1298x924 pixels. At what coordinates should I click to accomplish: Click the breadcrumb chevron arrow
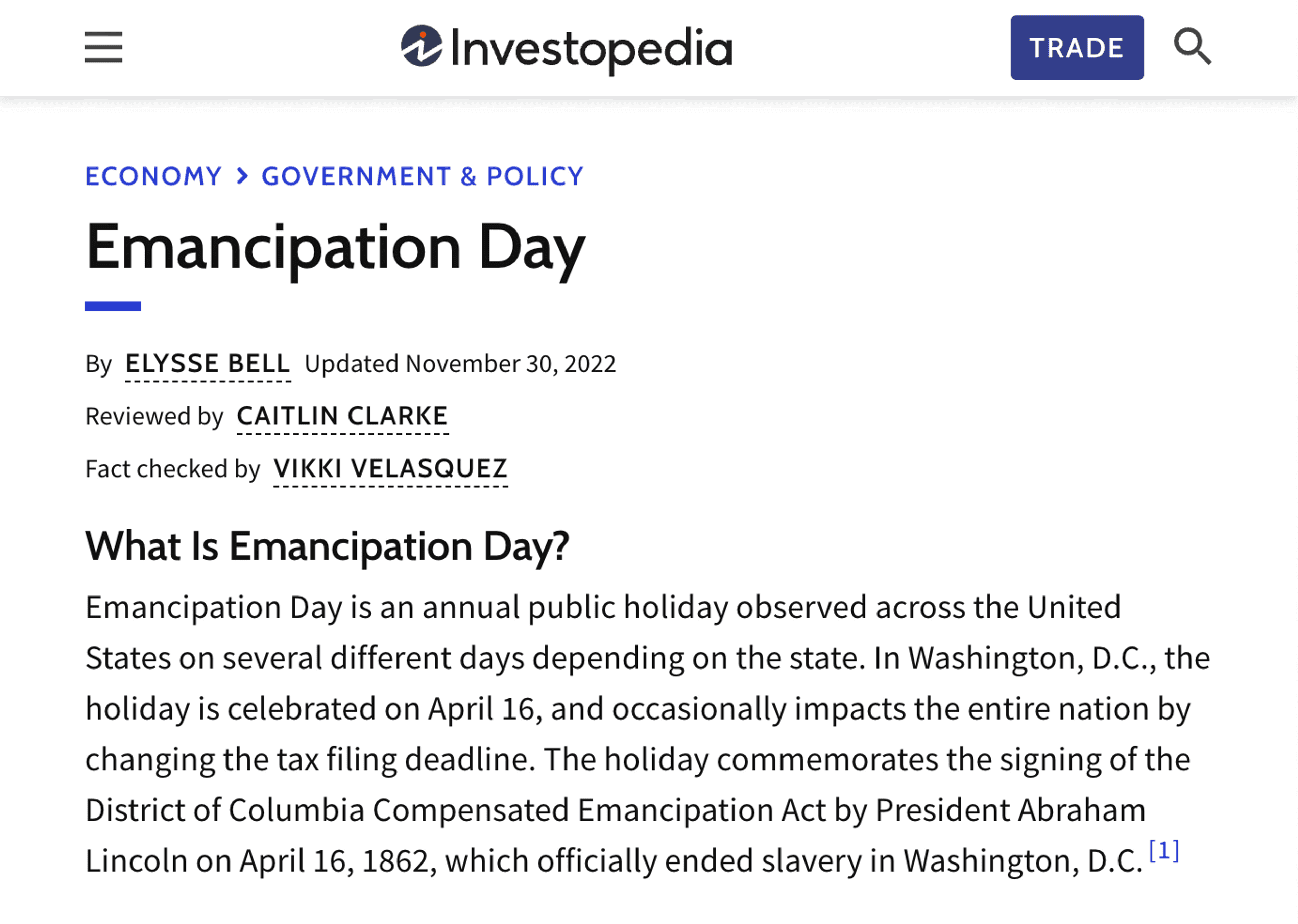point(242,176)
